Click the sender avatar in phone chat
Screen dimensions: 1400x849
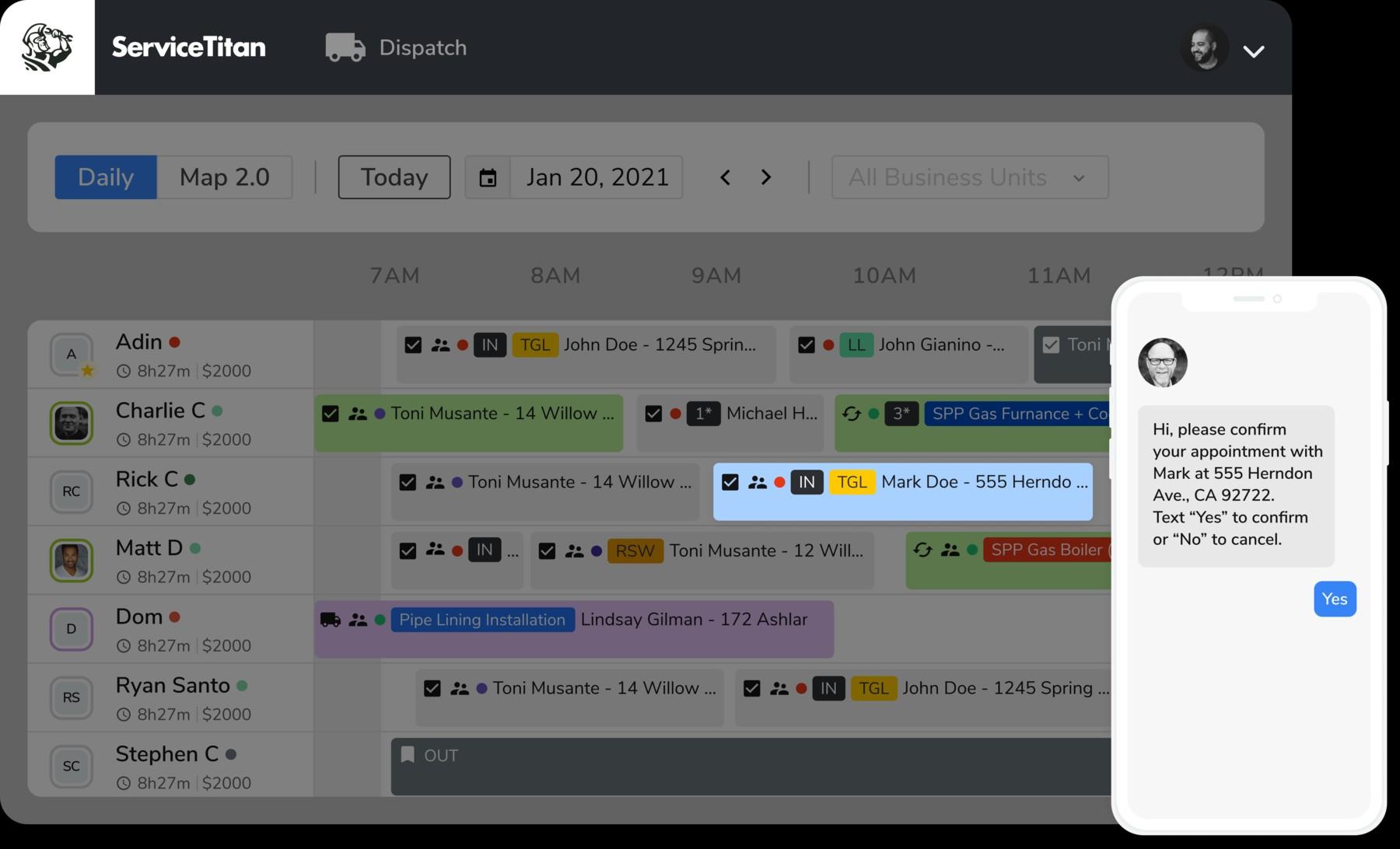(1163, 362)
